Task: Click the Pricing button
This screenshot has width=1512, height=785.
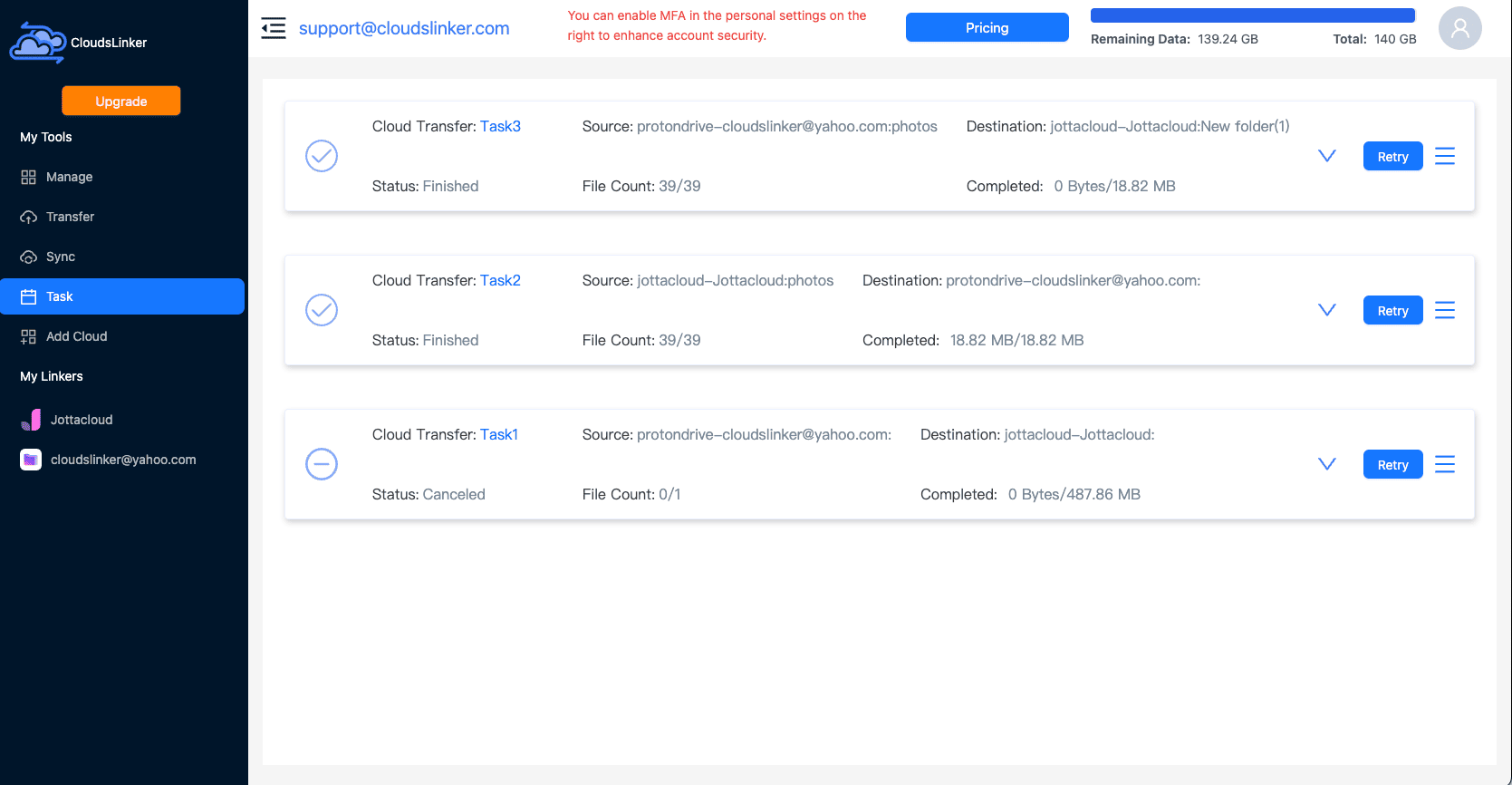Action: coord(987,27)
